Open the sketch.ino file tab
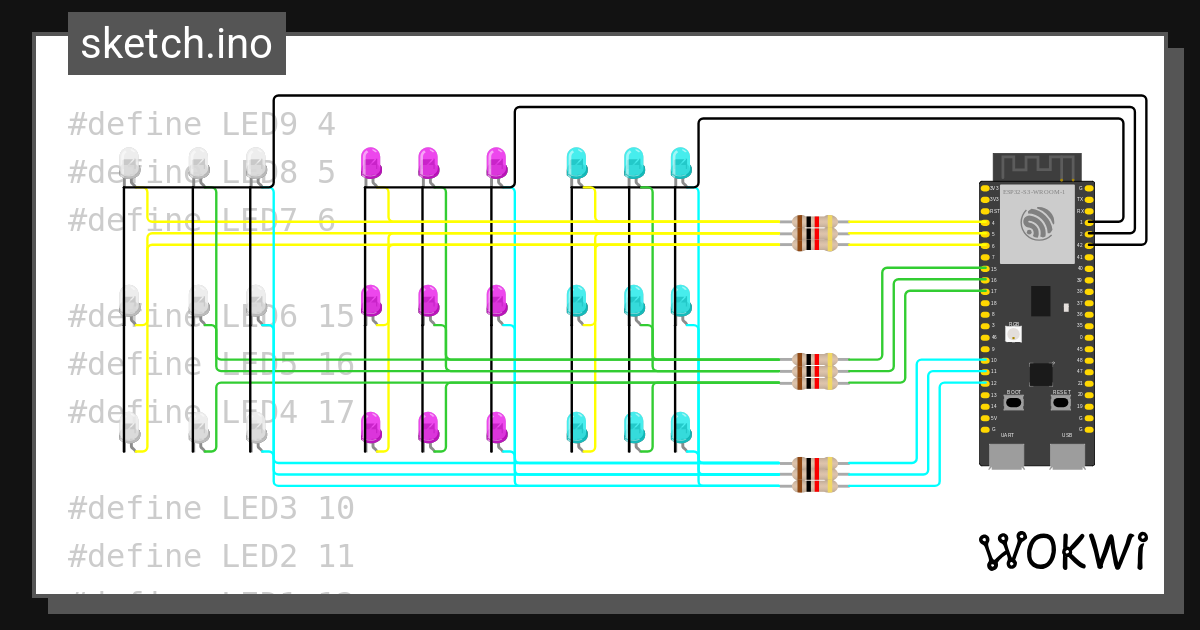This screenshot has height=630, width=1200. click(177, 44)
